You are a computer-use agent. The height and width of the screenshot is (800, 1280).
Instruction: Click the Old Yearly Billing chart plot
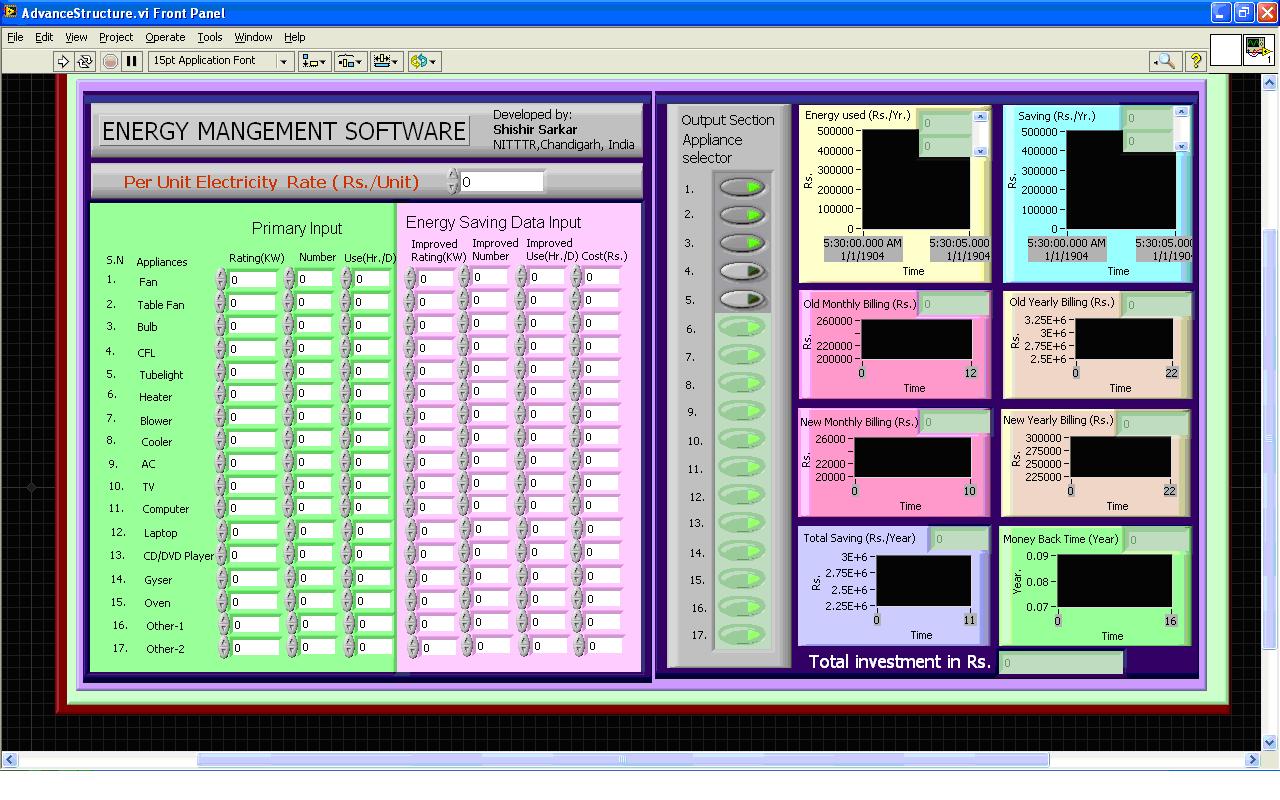1124,340
